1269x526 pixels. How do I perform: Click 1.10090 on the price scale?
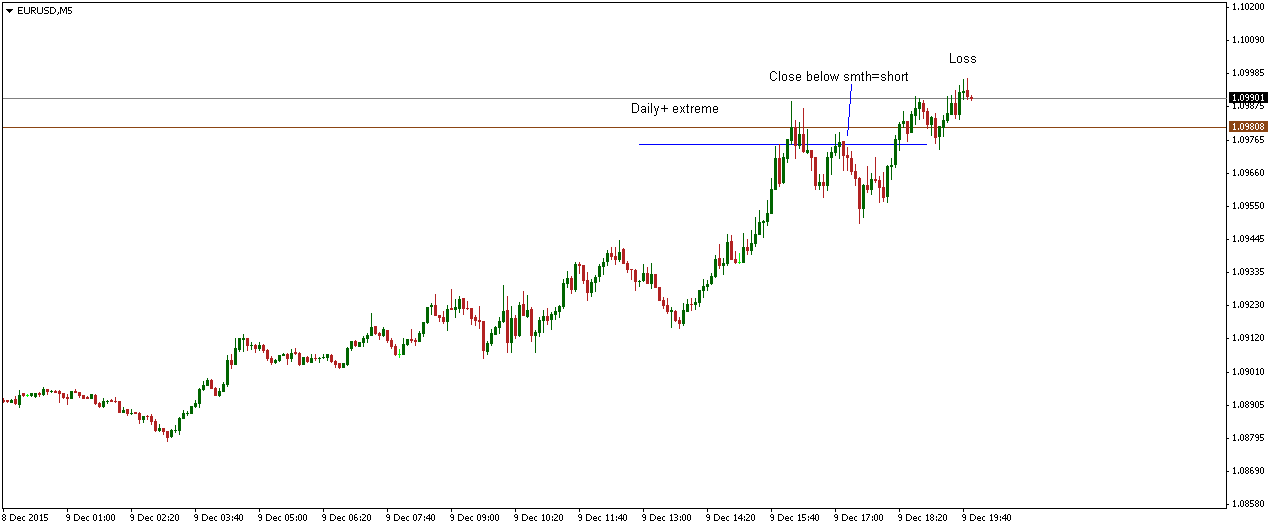(1247, 40)
